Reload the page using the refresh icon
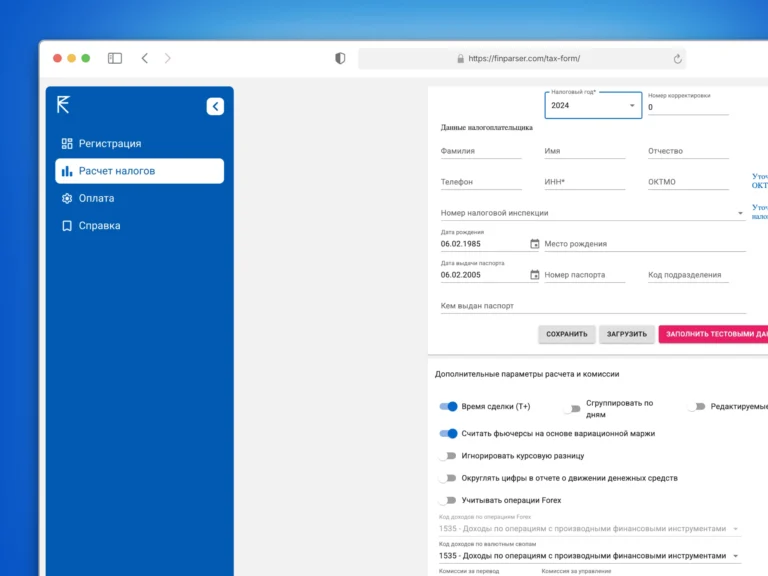The height and width of the screenshot is (576, 768). pos(678,59)
